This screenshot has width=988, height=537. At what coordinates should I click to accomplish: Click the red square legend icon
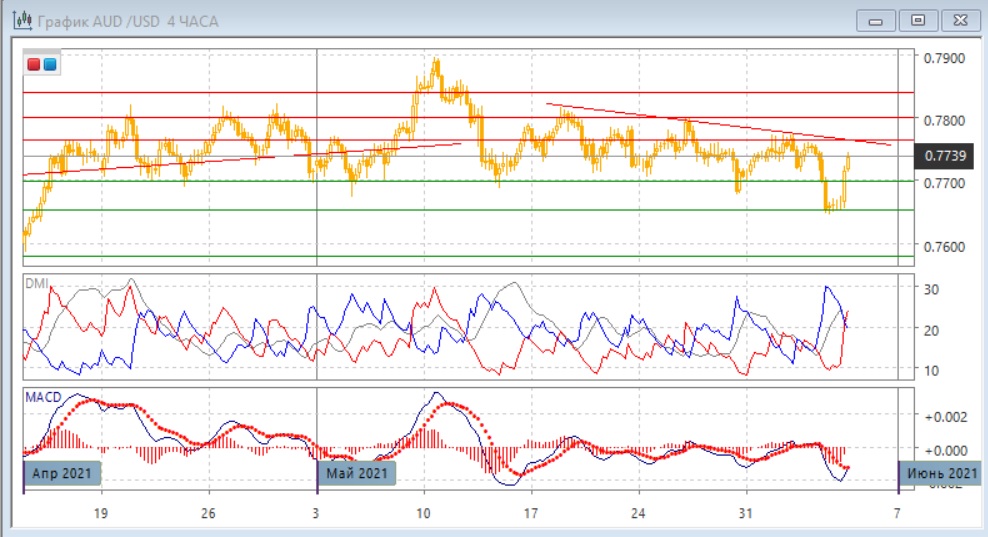point(34,65)
